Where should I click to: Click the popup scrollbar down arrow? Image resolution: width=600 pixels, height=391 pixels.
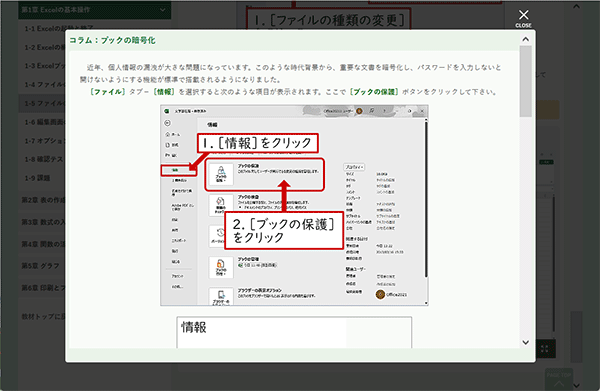526,342
